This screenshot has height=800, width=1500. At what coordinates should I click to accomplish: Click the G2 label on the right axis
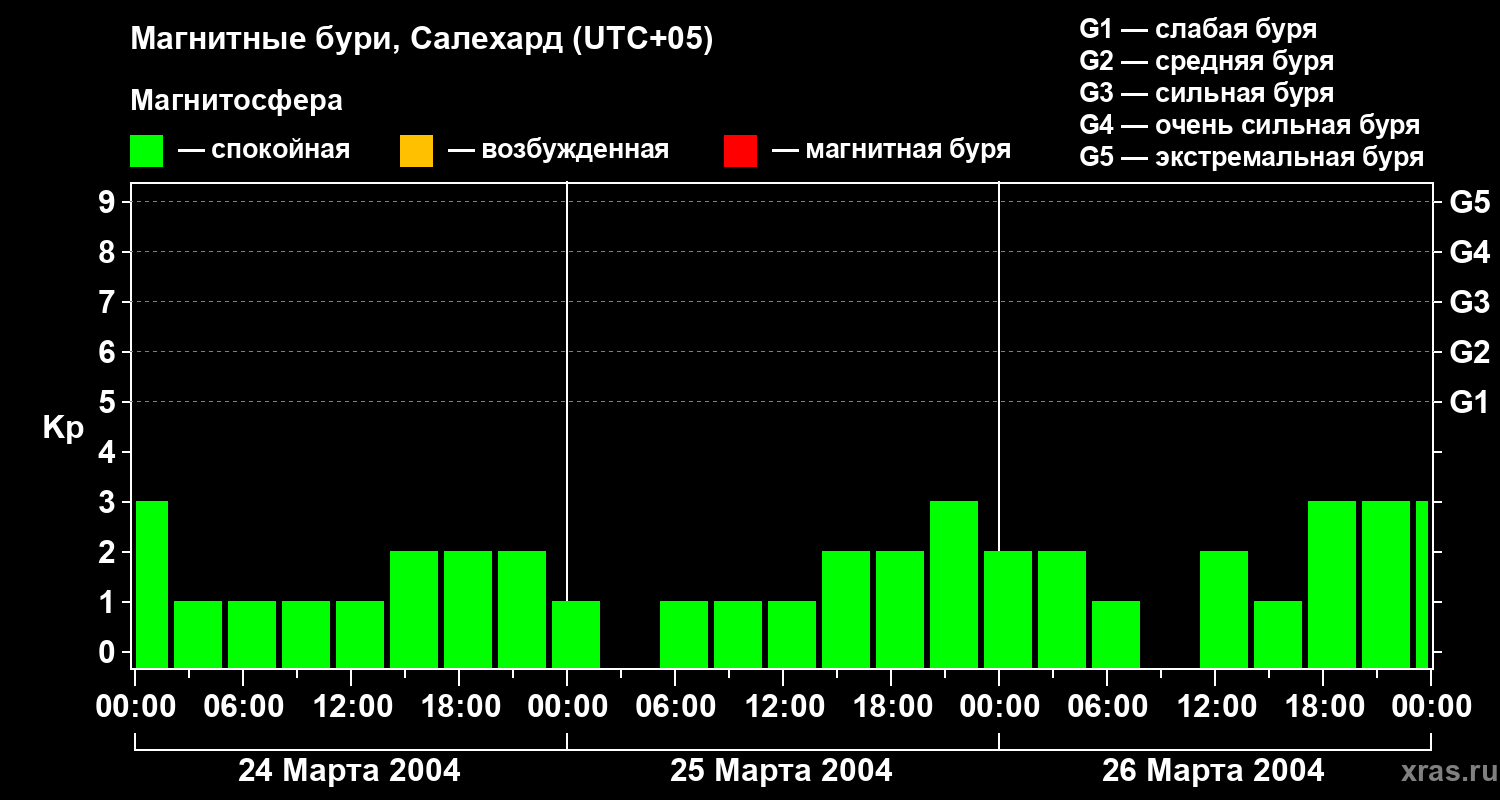[1469, 352]
